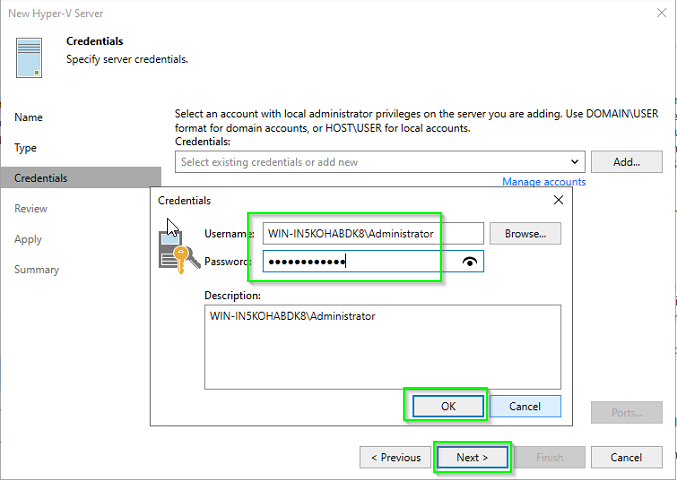Image resolution: width=677 pixels, height=480 pixels.
Task: Select the Credentials wizard step
Action: [x=81, y=178]
